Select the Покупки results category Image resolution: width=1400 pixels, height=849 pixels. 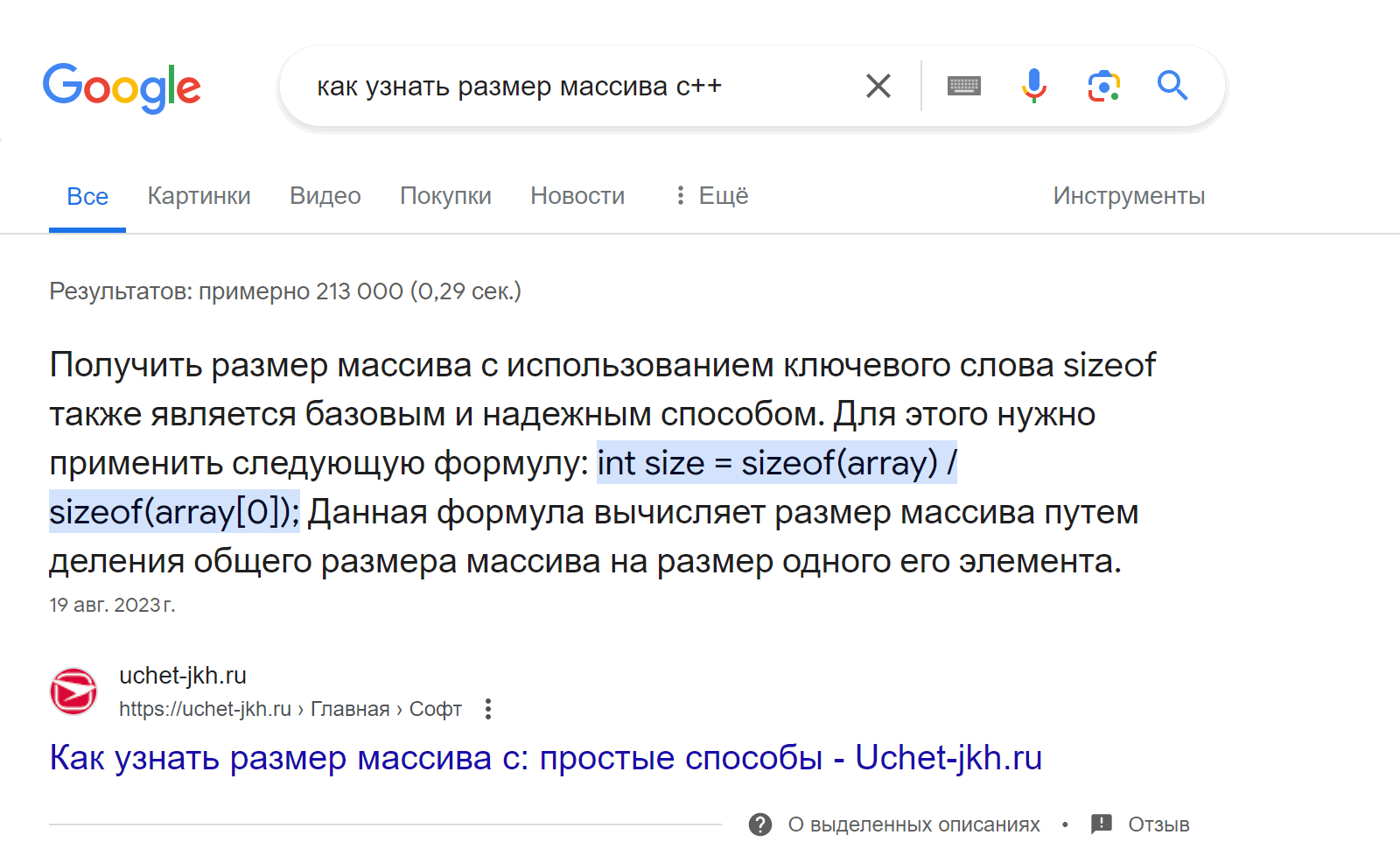[x=445, y=195]
